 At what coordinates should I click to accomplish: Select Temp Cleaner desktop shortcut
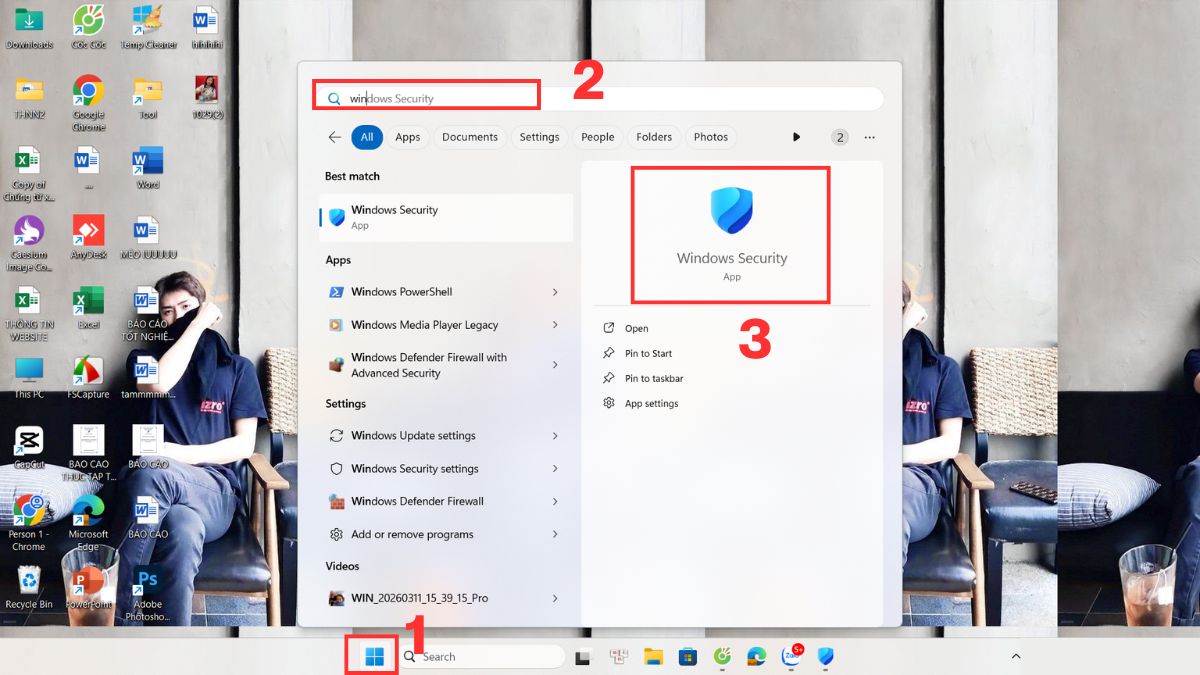coord(148,27)
